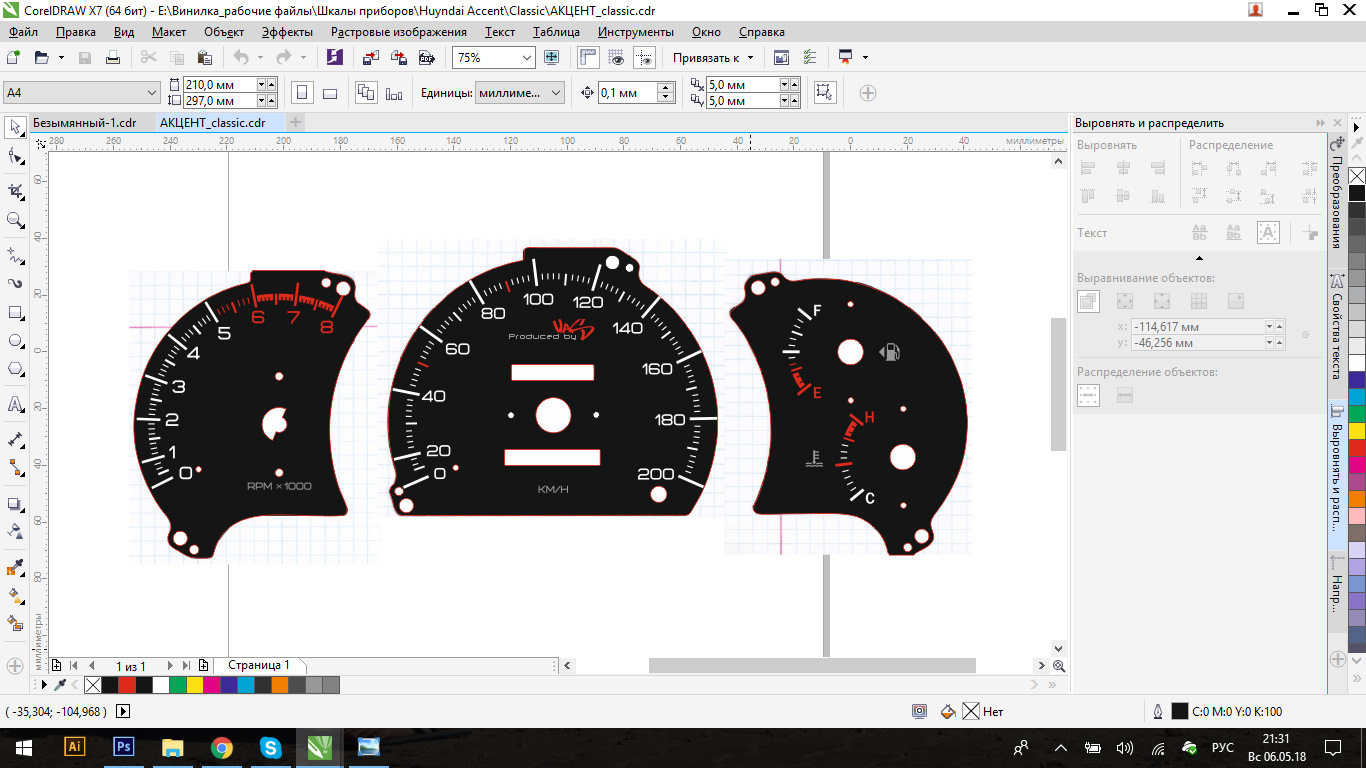Toggle grid visibility
Viewport: 1366px width, 768px height.
coord(617,58)
